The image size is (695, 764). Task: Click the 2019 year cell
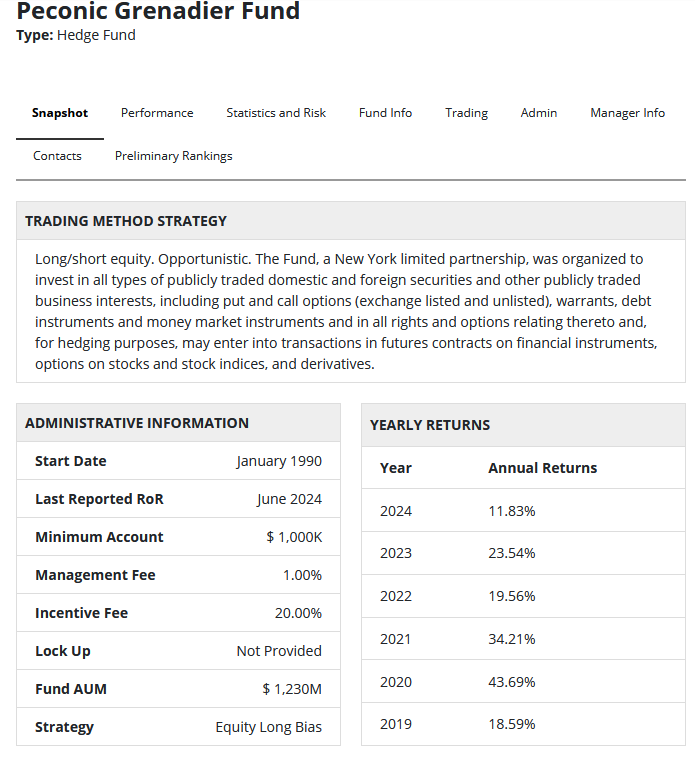coord(396,725)
